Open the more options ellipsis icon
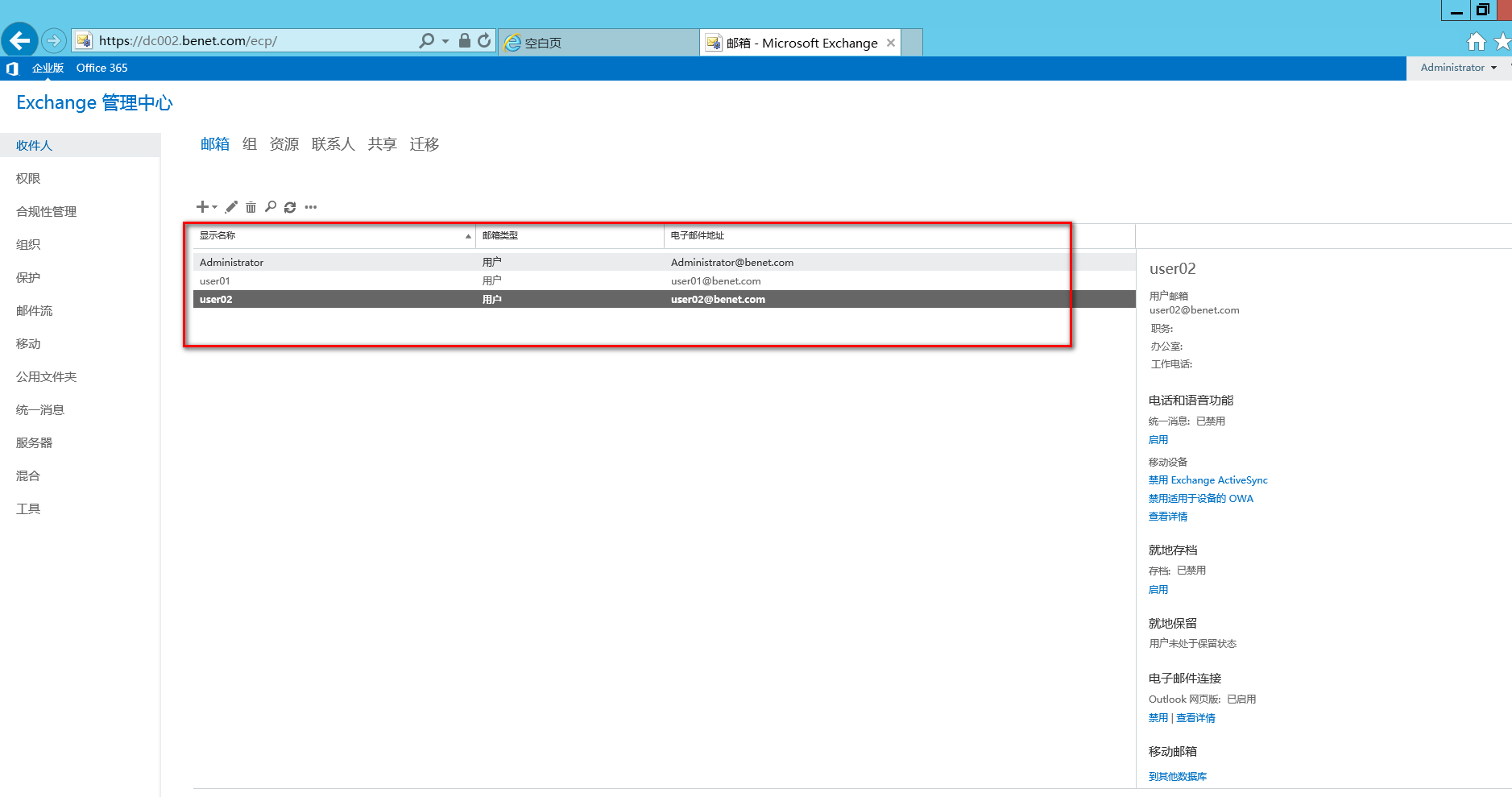Viewport: 1512px width, 797px height. [x=311, y=207]
